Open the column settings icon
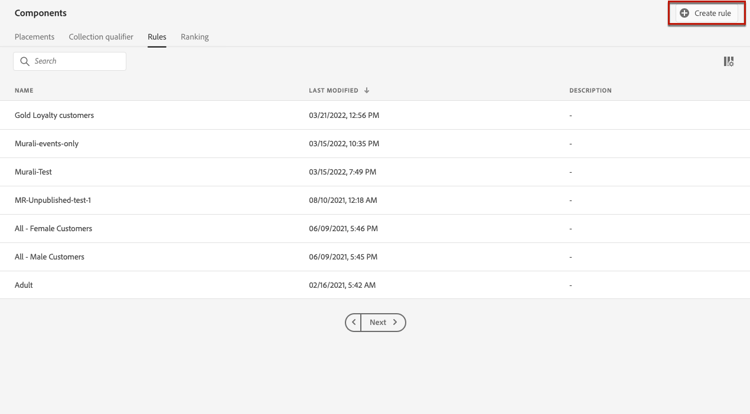Image resolution: width=750 pixels, height=414 pixels. point(728,61)
